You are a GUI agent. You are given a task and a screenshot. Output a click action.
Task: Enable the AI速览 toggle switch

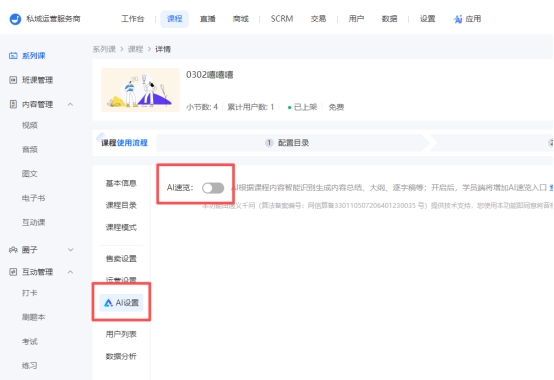[213, 188]
